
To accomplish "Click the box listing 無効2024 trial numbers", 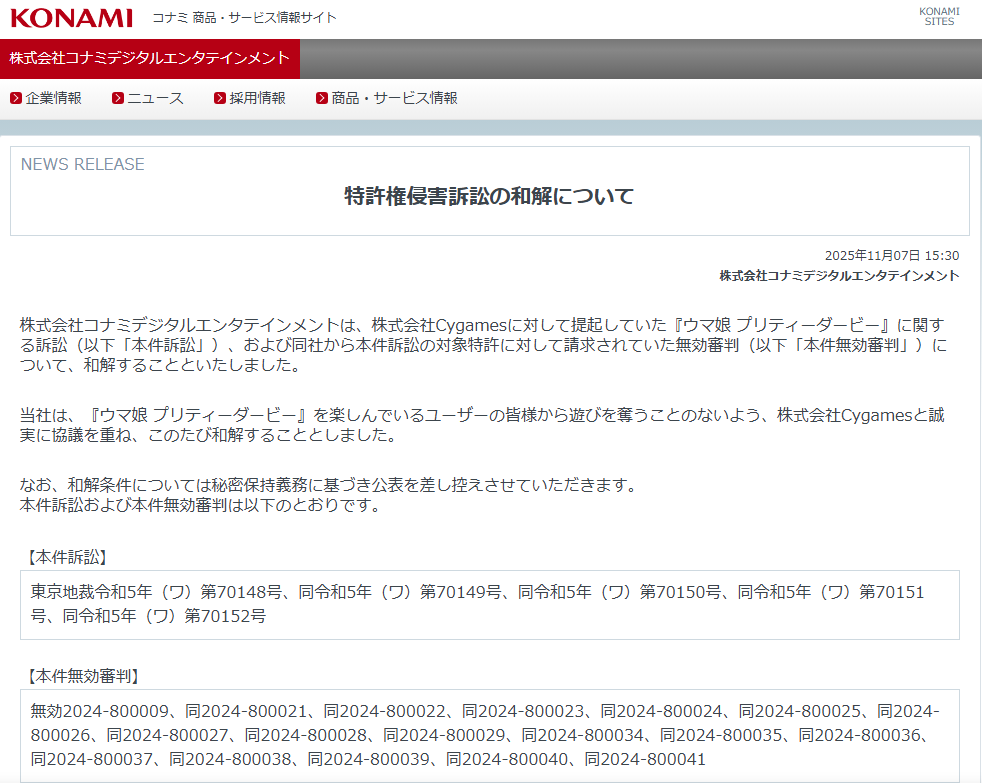I will (489, 735).
